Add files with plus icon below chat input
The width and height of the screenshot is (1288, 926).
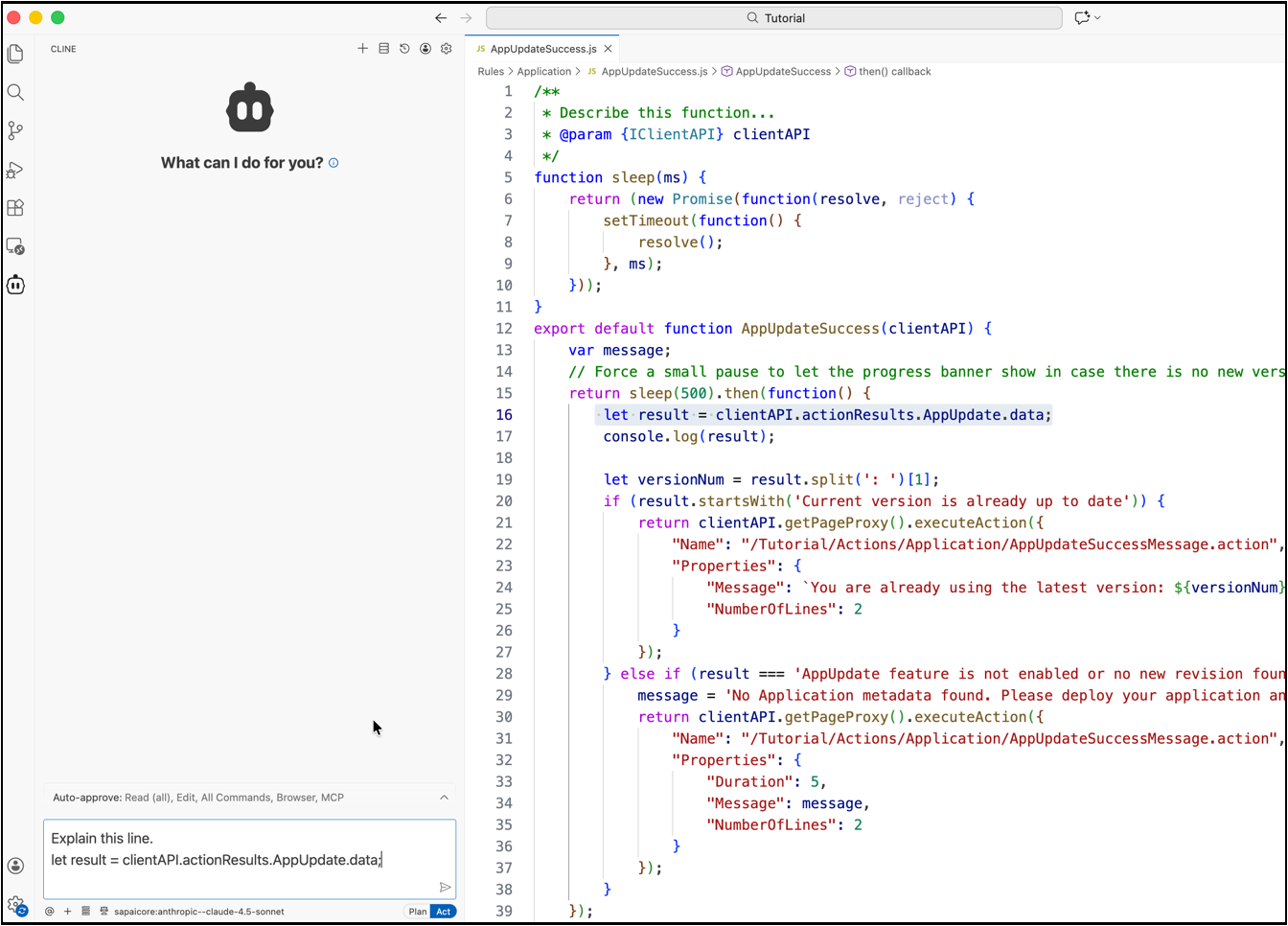[x=68, y=912]
